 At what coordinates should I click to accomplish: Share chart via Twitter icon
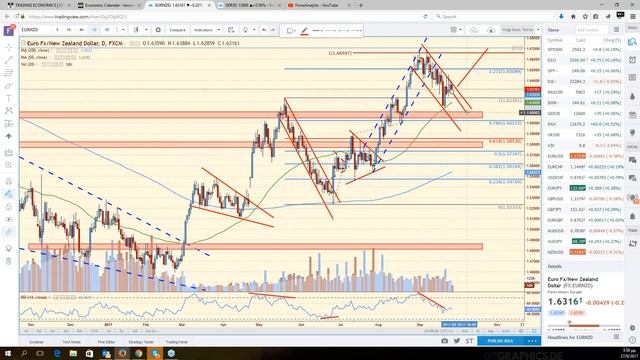point(457,341)
